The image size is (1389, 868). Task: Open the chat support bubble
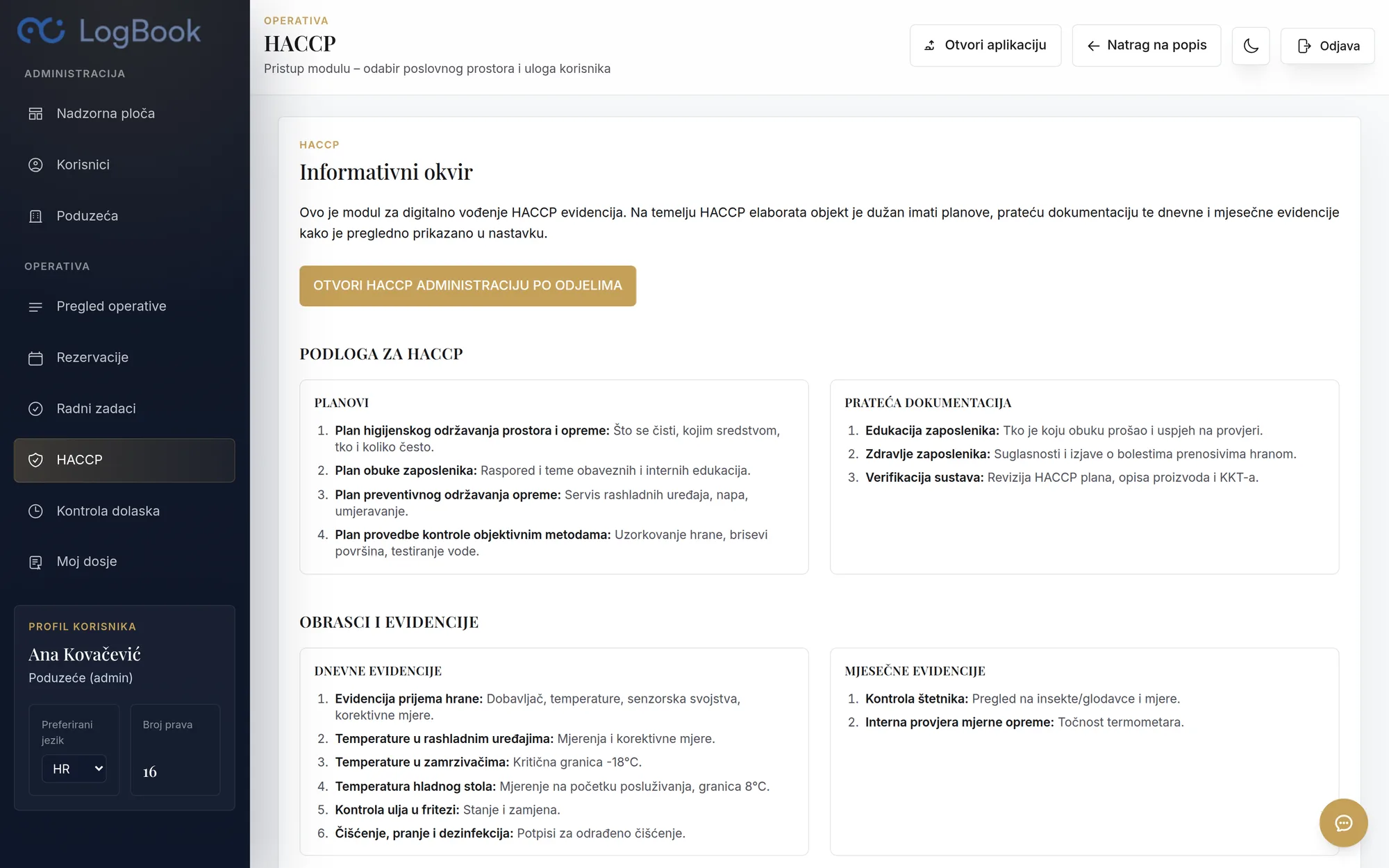pyautogui.click(x=1343, y=823)
